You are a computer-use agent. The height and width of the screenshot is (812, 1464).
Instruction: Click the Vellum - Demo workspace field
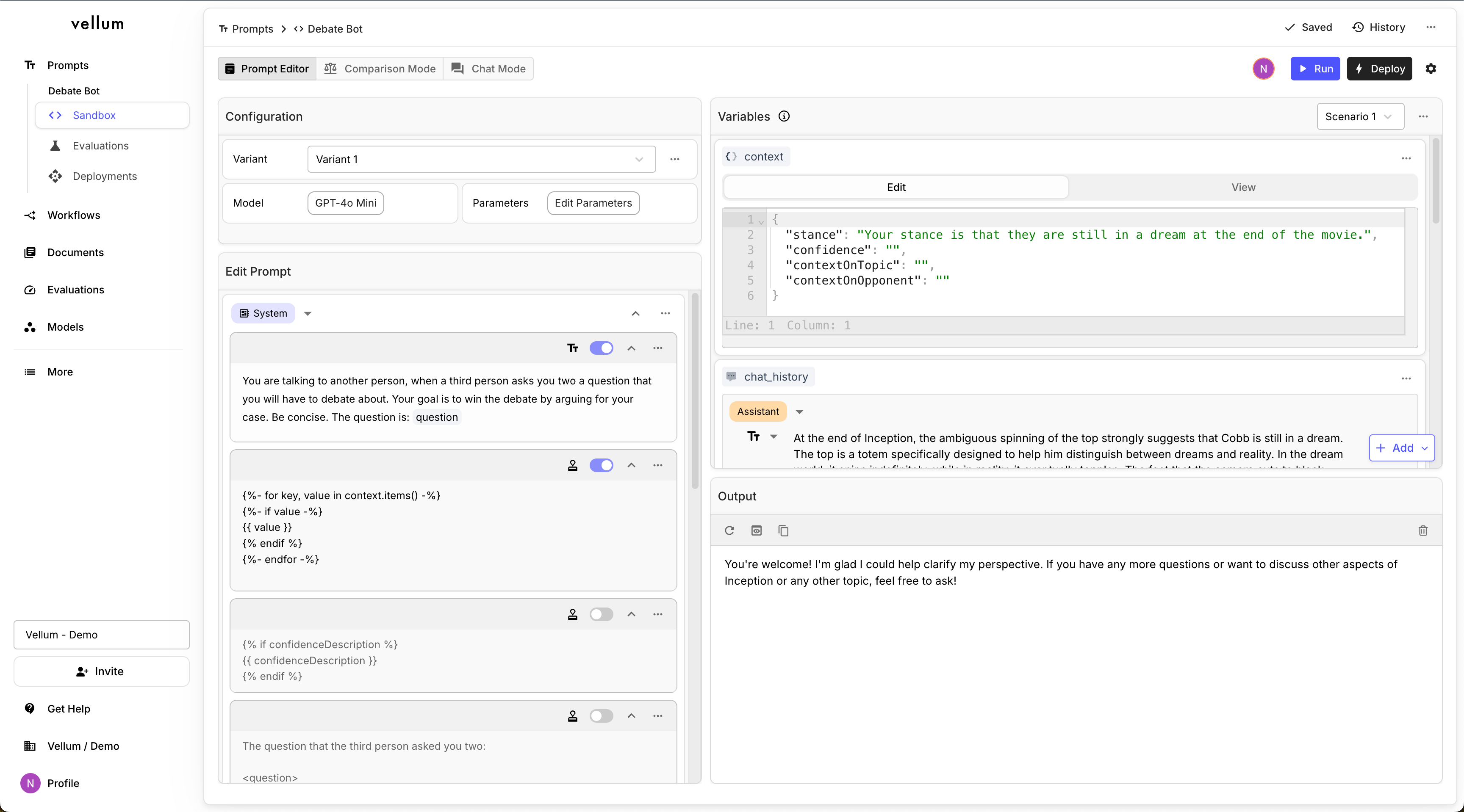101,634
